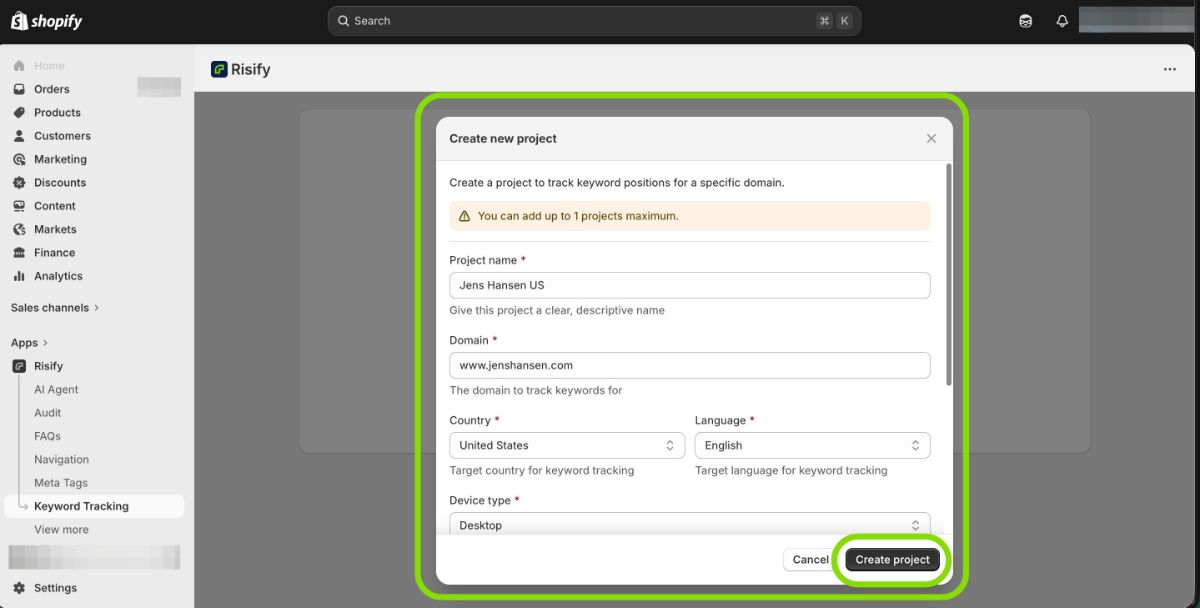
Task: Open the three-dot more actions menu
Action: [1169, 69]
